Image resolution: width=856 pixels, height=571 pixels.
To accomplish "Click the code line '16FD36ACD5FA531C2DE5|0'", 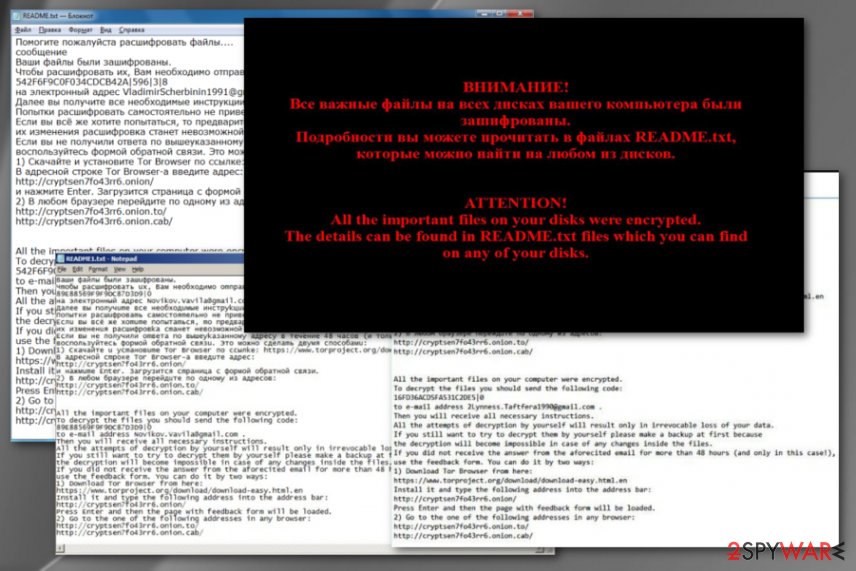I will [x=438, y=397].
